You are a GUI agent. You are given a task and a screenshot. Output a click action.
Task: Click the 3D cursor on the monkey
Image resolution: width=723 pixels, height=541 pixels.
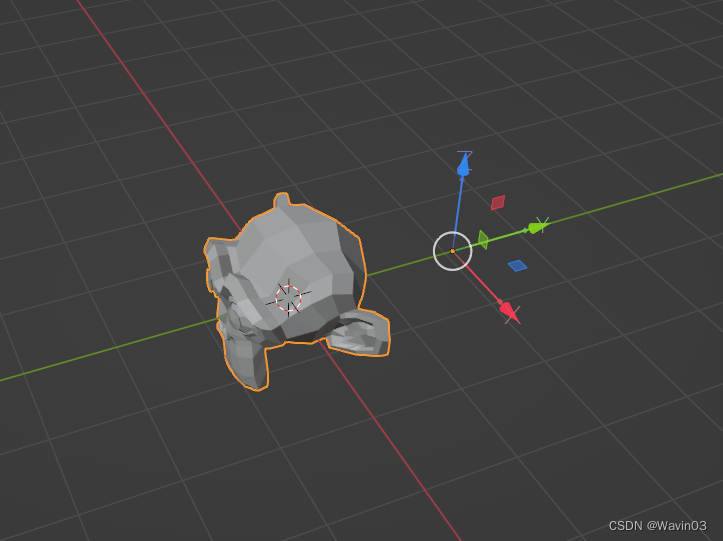289,298
